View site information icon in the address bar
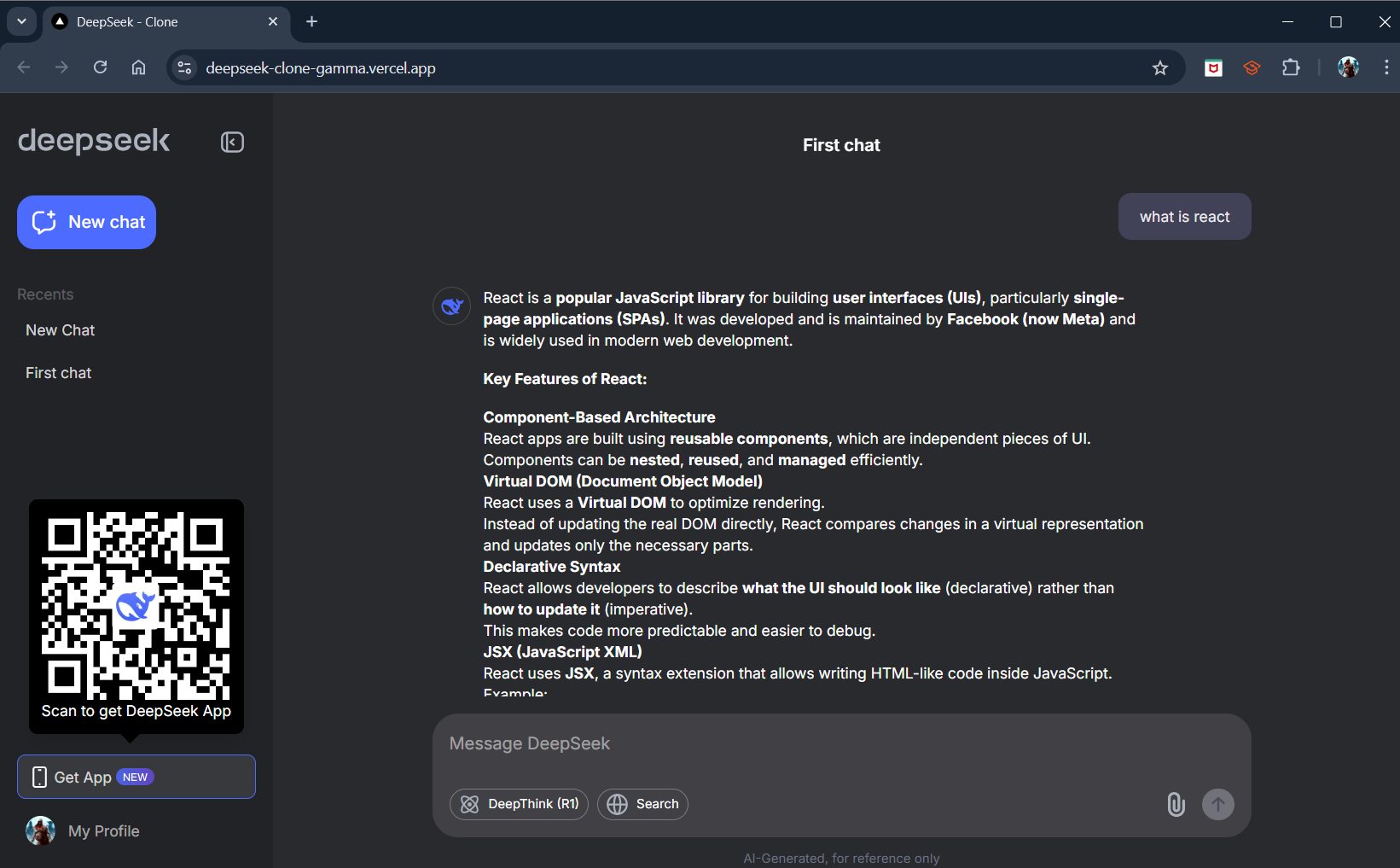This screenshot has width=1400, height=868. click(184, 68)
